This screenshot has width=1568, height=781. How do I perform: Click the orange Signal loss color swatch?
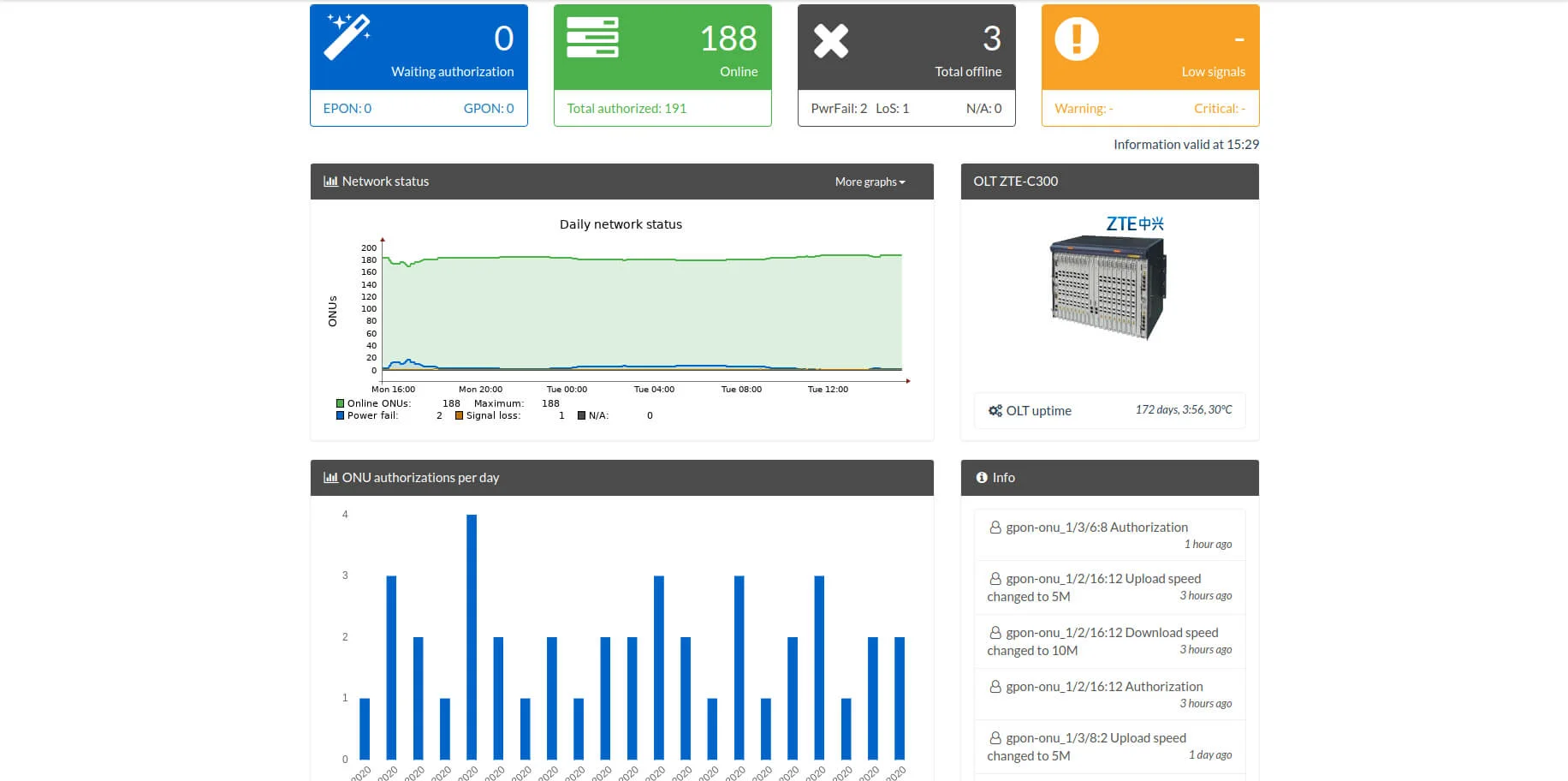tap(460, 415)
